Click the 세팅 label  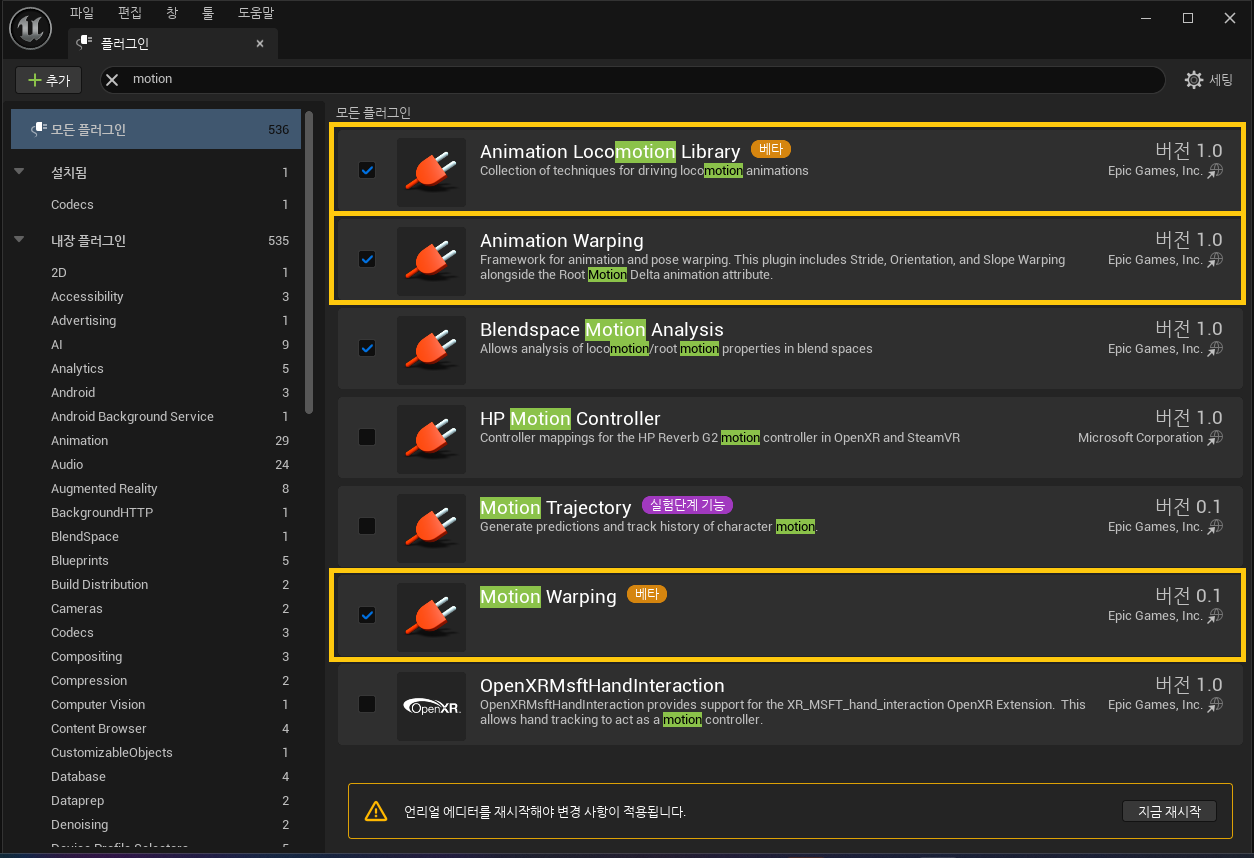click(1221, 80)
